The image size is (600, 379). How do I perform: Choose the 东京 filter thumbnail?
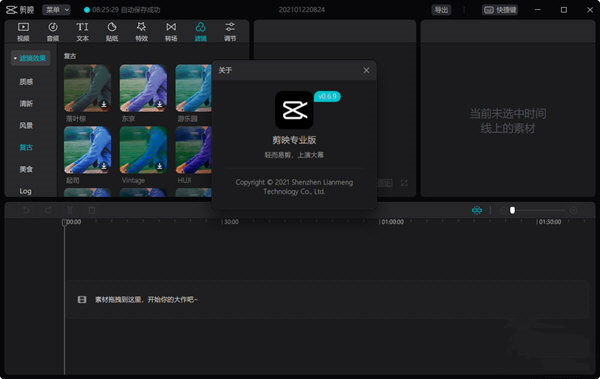point(143,88)
